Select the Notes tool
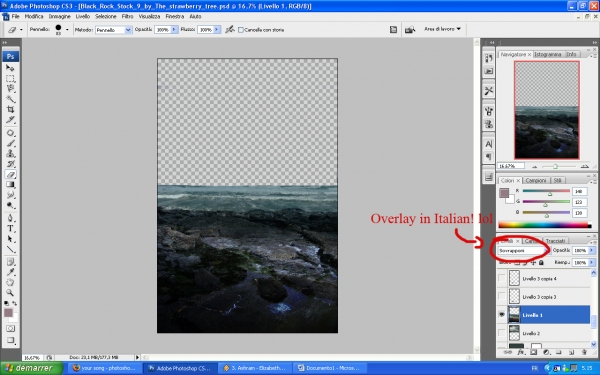This screenshot has height=375, width=600. click(x=10, y=262)
